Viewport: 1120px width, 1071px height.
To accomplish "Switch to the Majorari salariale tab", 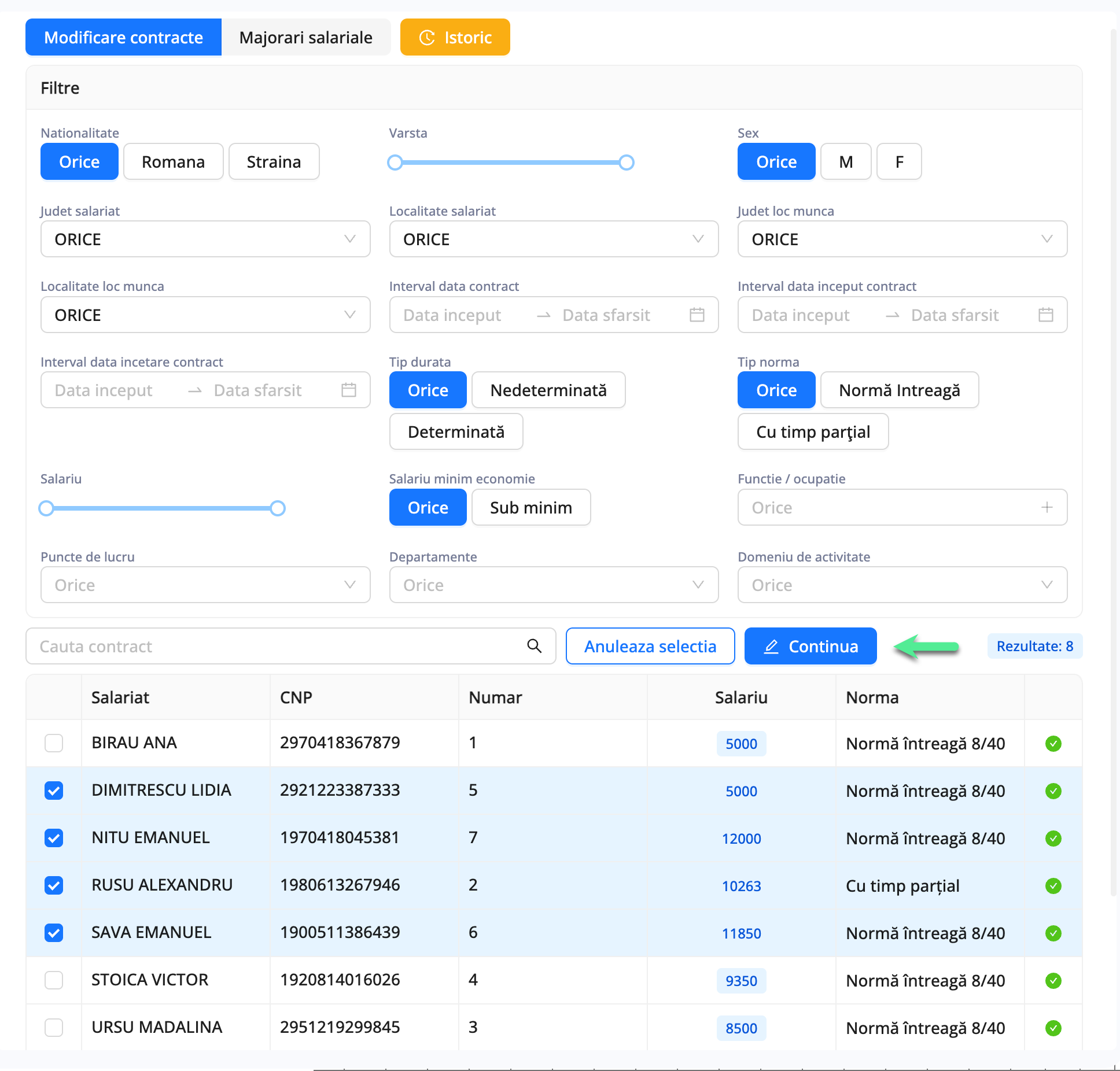I will tap(305, 36).
